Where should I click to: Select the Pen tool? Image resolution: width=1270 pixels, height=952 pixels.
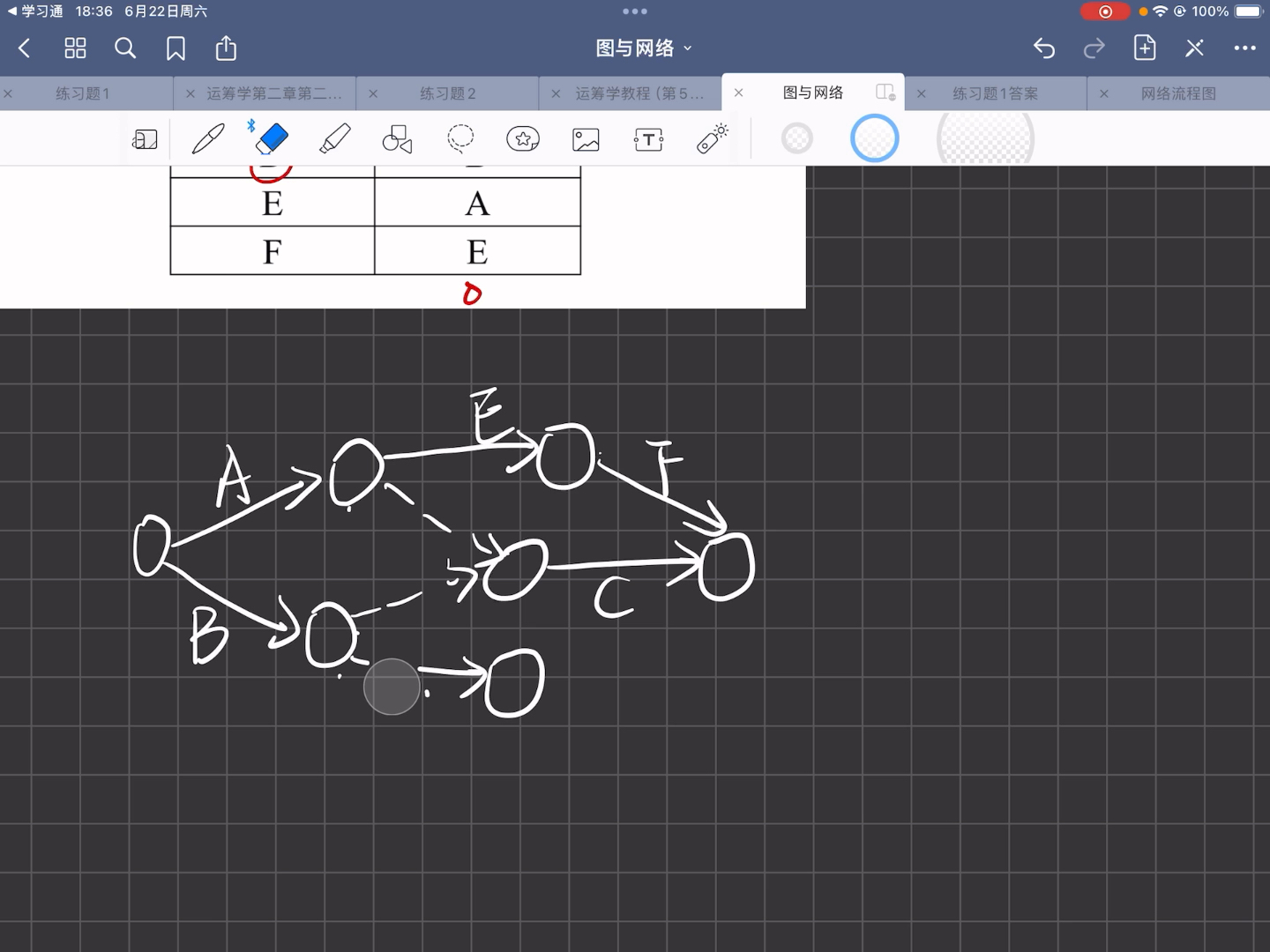pos(208,139)
